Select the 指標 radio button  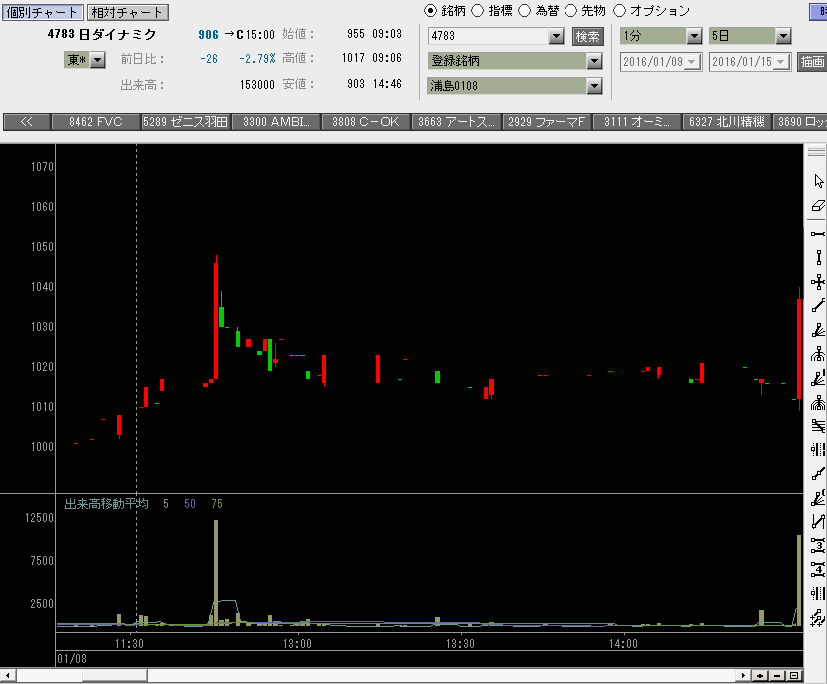point(477,11)
